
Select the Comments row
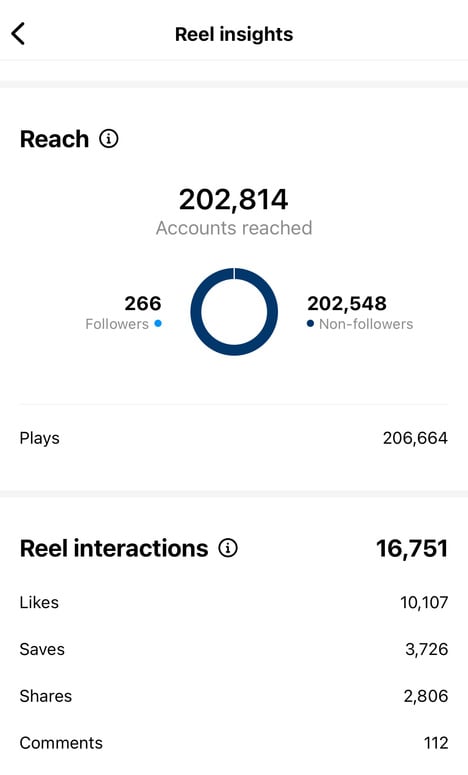[x=234, y=743]
